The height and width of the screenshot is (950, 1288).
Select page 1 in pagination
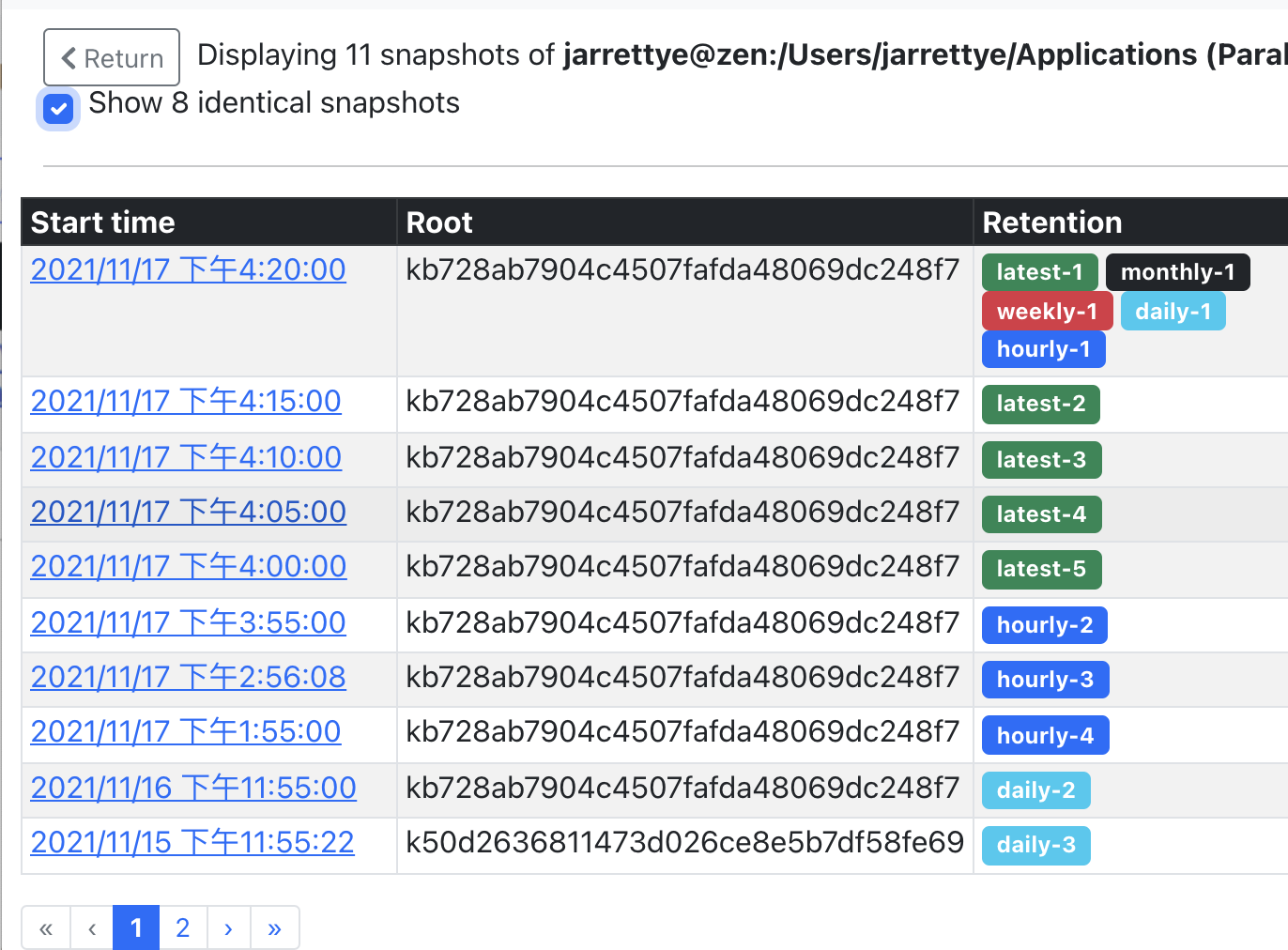point(136,928)
